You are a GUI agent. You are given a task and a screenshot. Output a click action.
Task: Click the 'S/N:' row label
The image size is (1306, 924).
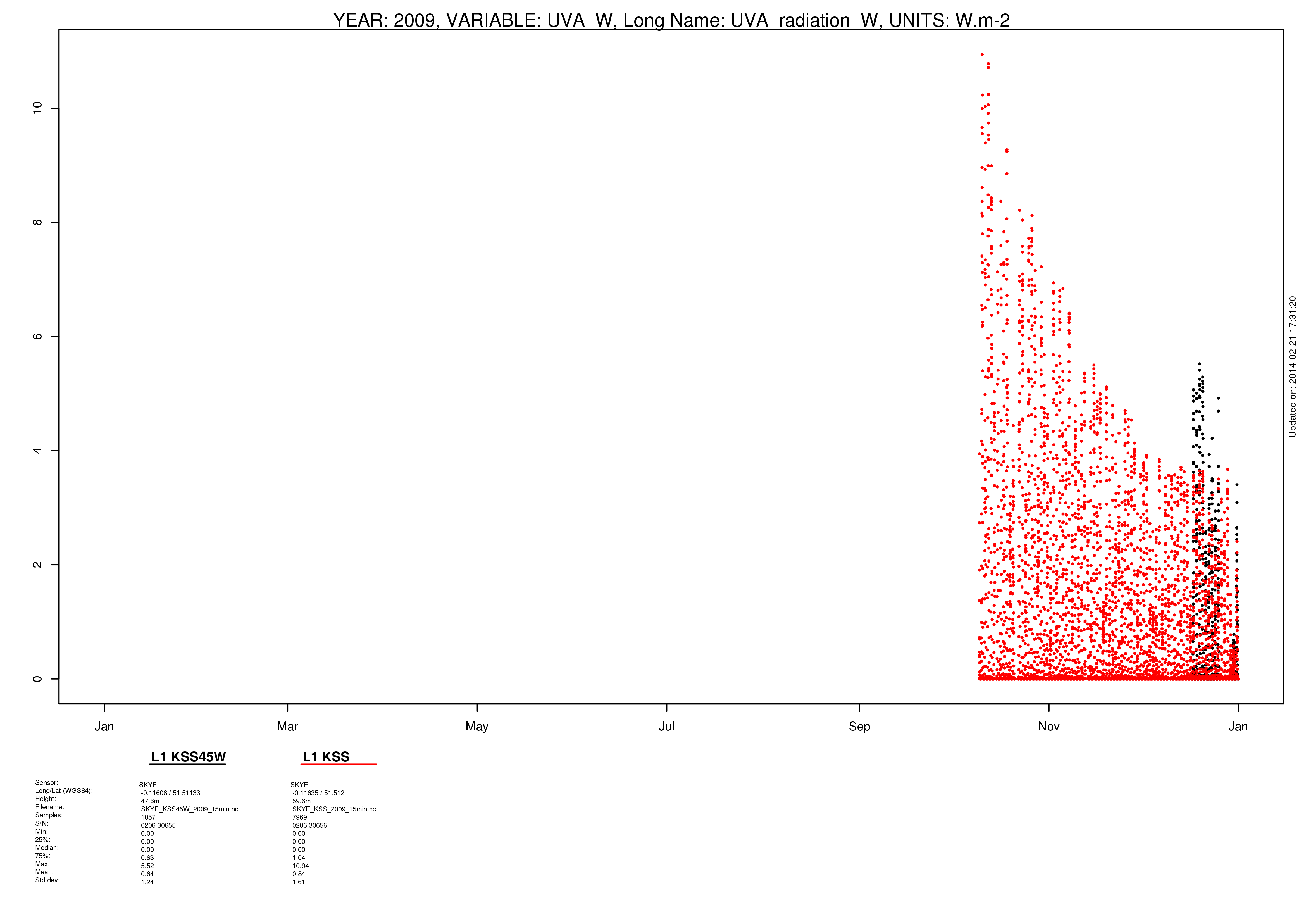pyautogui.click(x=42, y=823)
